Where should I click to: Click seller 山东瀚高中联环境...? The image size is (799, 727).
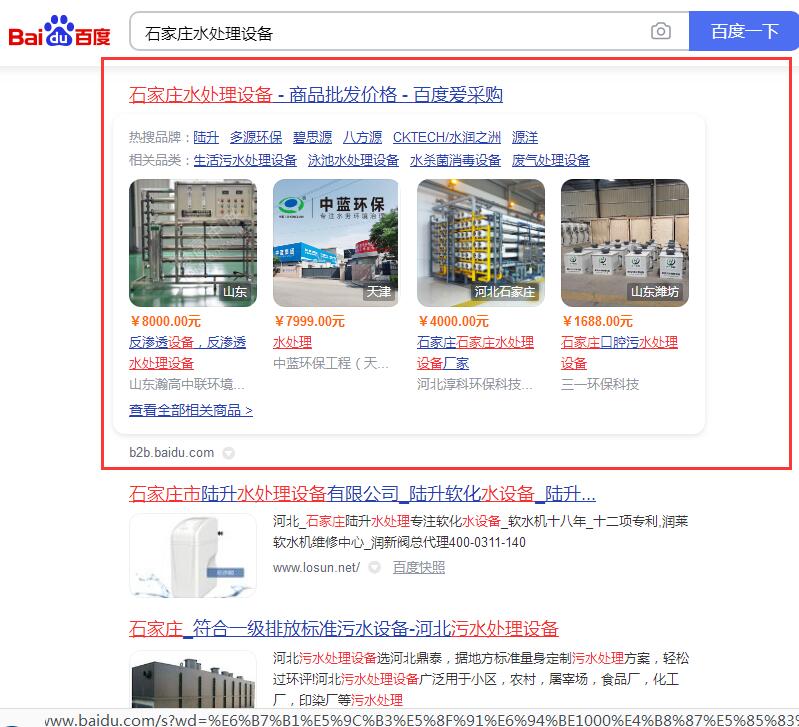[x=187, y=384]
